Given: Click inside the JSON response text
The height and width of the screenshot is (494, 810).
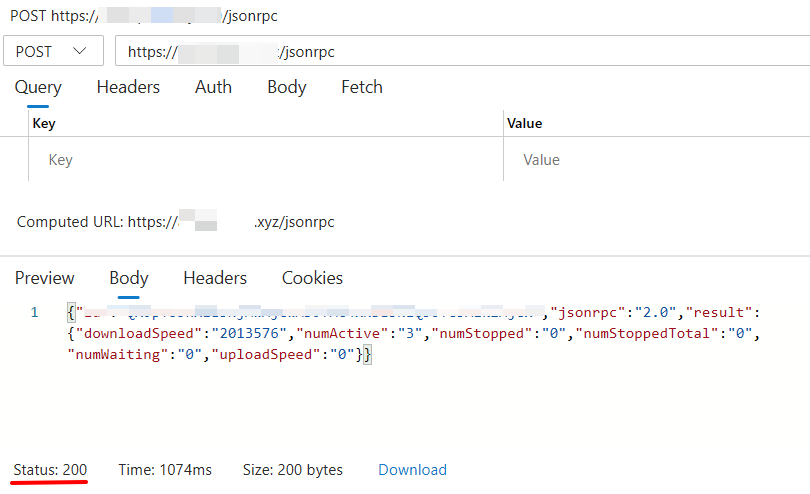Looking at the screenshot, I should (x=400, y=334).
